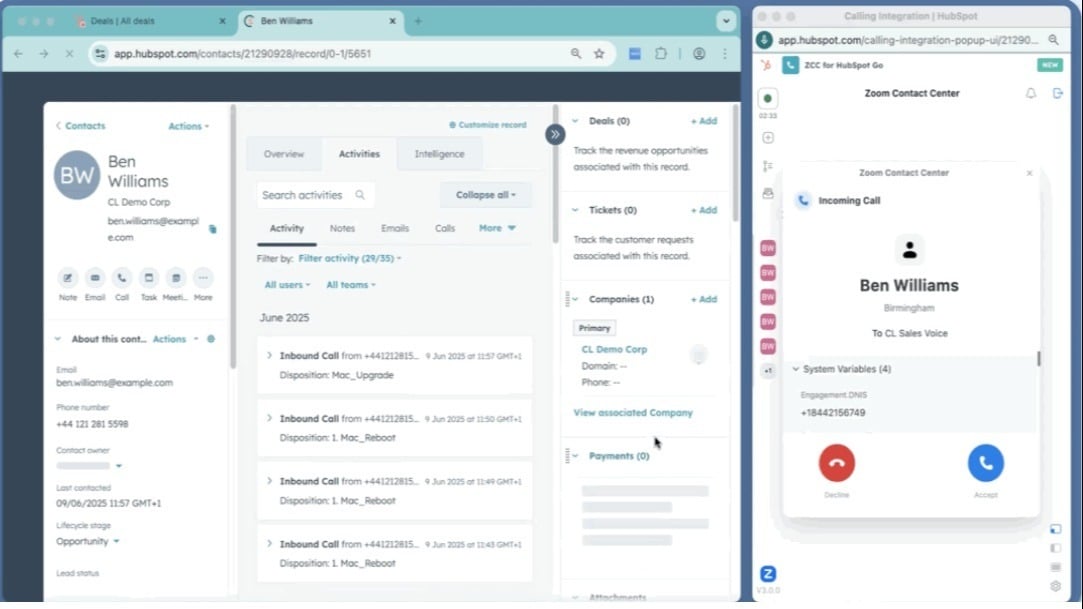This screenshot has height=609, width=1083.
Task: Click the Note icon under the contact name
Action: coord(68,278)
